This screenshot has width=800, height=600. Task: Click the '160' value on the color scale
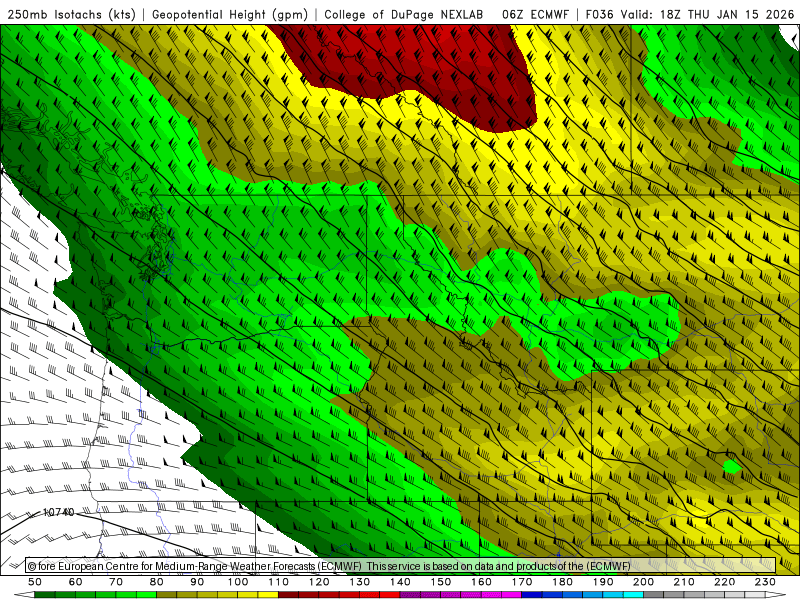481,582
